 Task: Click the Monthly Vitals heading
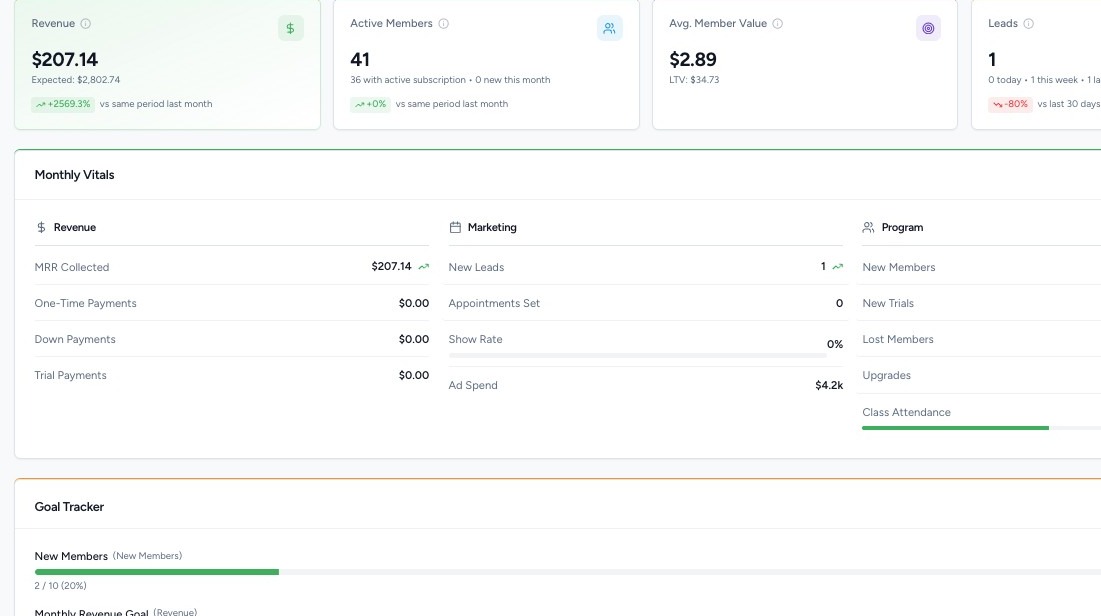pyautogui.click(x=74, y=175)
